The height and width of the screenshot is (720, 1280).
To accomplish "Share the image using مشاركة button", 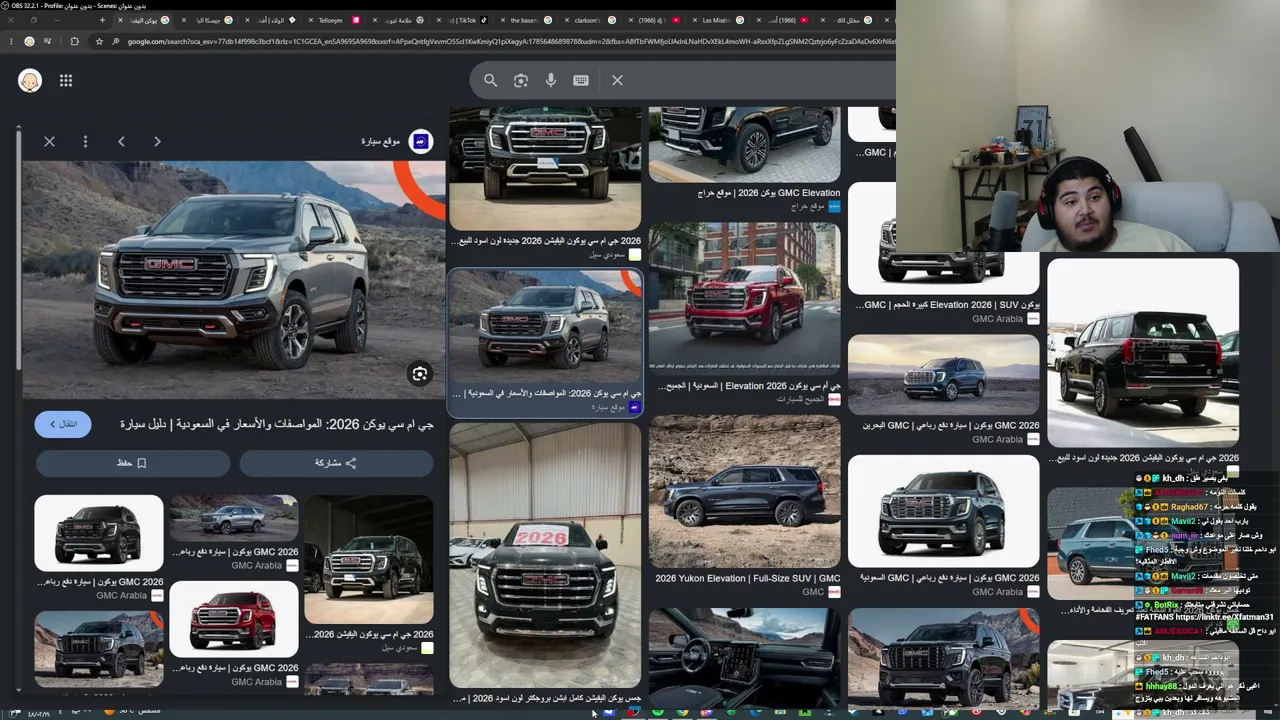I will tap(336, 463).
